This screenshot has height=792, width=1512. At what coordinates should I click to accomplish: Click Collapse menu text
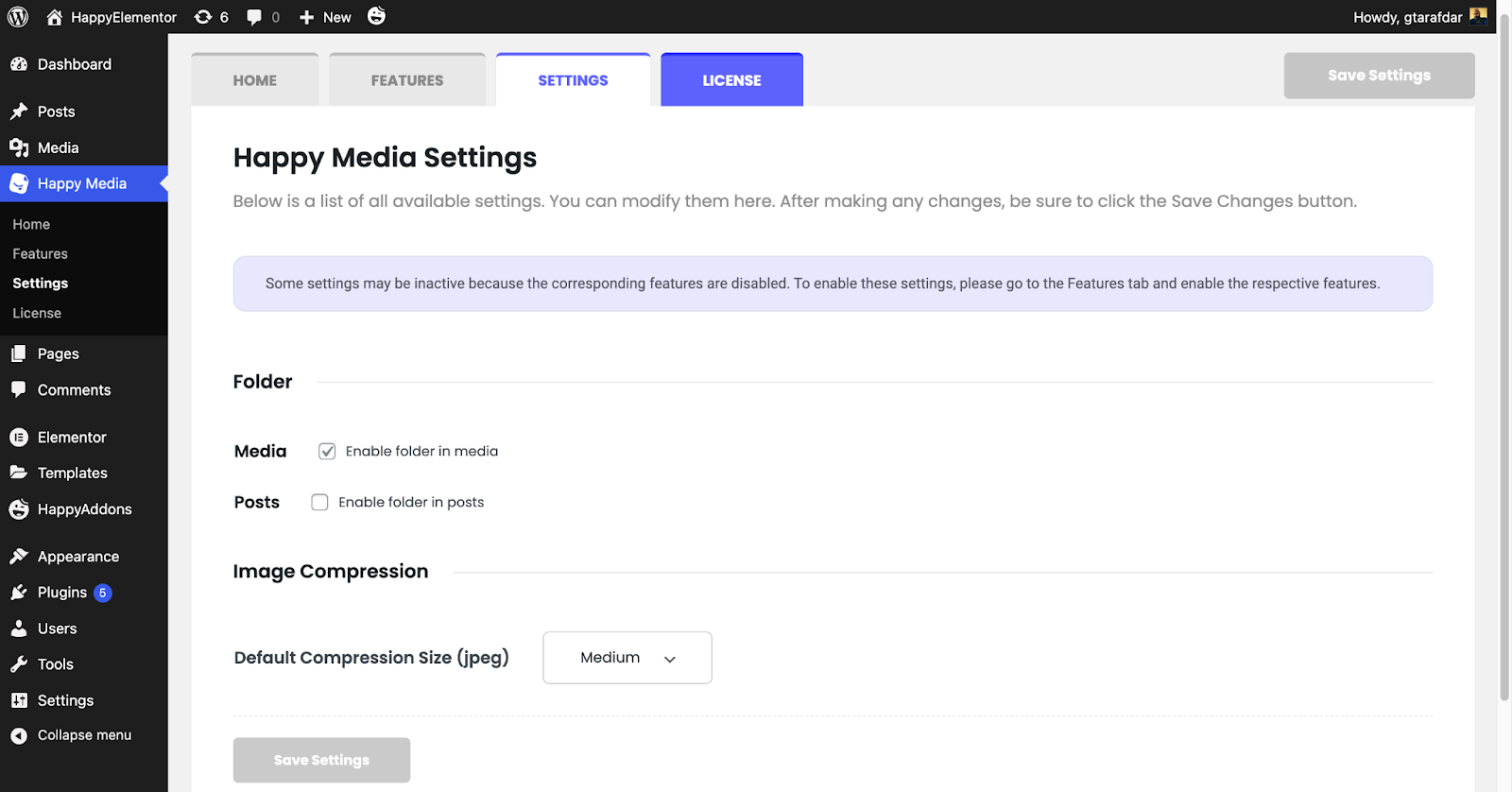point(84,735)
